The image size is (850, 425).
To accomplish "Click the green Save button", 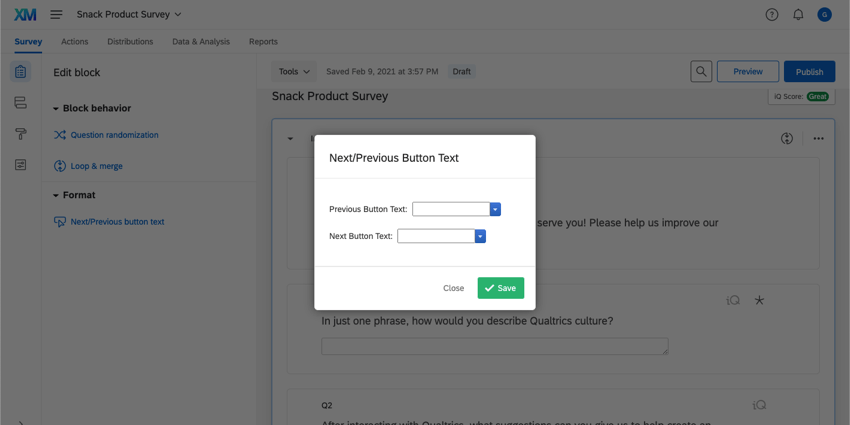I will tap(500, 288).
